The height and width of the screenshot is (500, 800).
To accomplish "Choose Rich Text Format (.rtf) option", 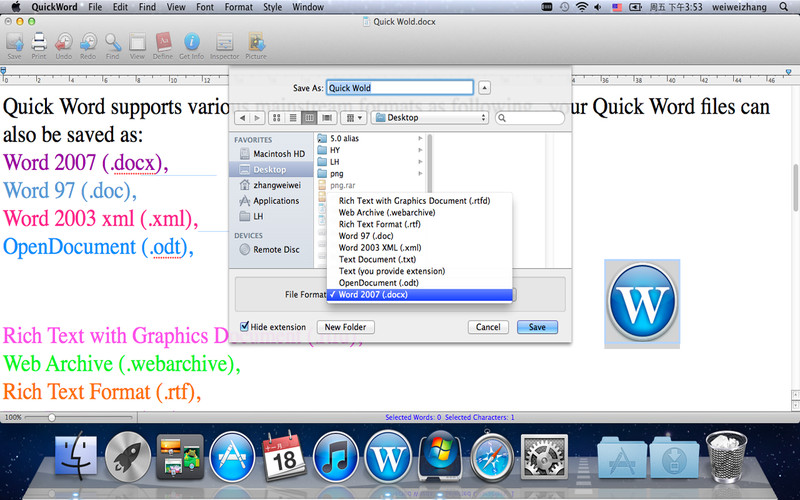I will [419, 224].
